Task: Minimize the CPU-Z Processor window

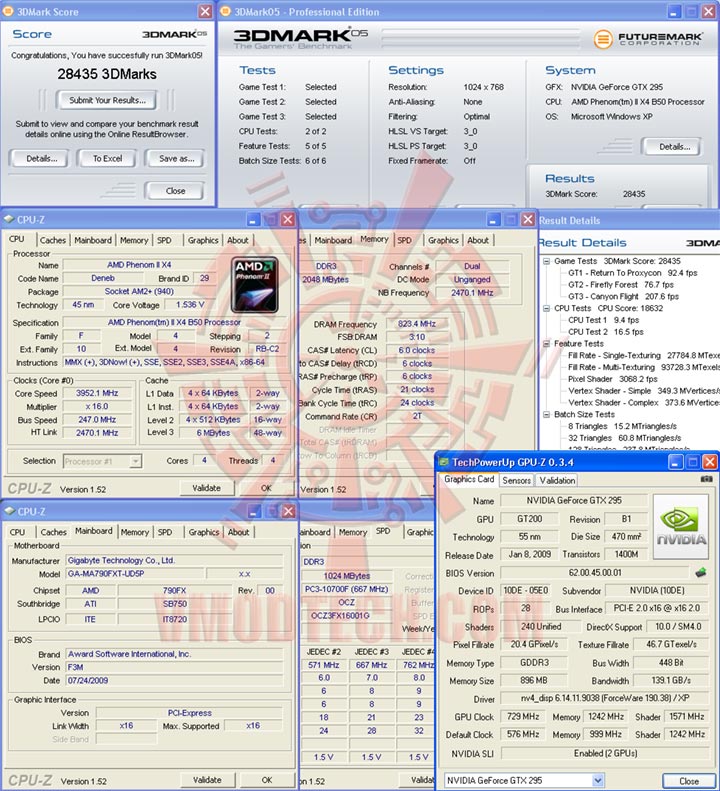Action: click(253, 219)
